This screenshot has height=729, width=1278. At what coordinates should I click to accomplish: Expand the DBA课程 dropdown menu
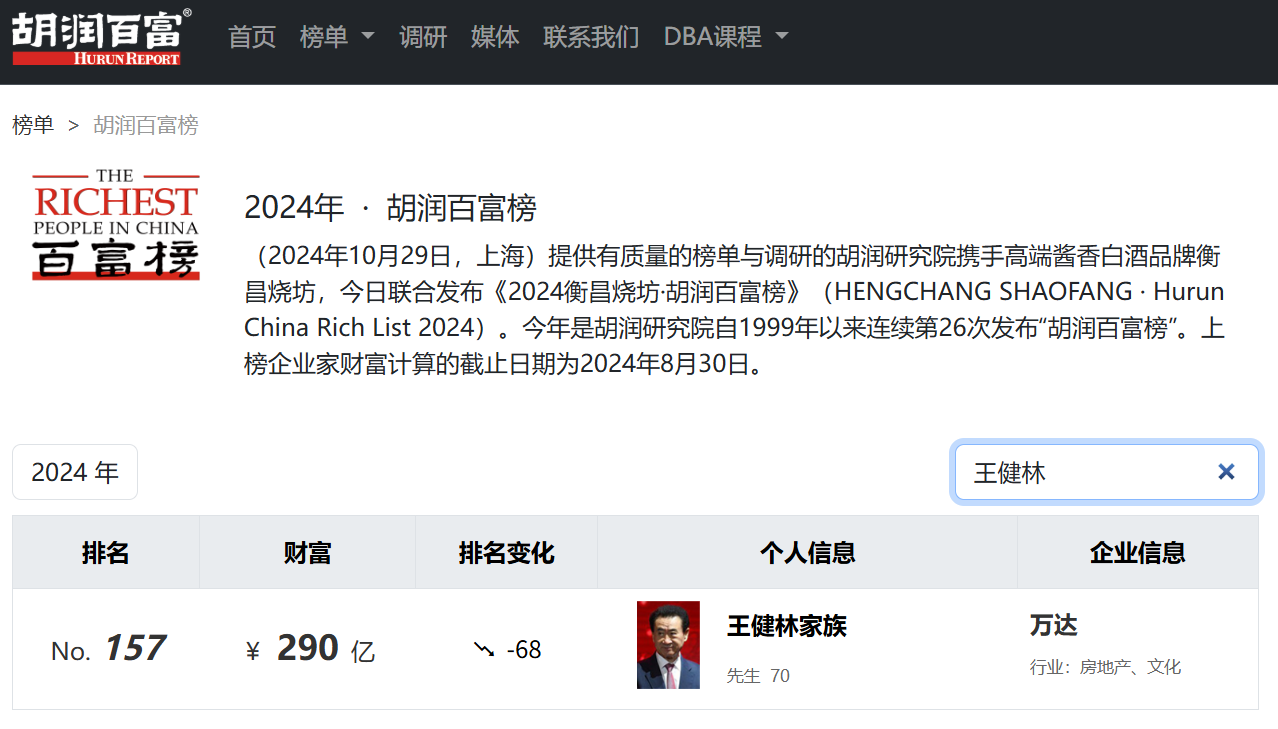pyautogui.click(x=726, y=37)
